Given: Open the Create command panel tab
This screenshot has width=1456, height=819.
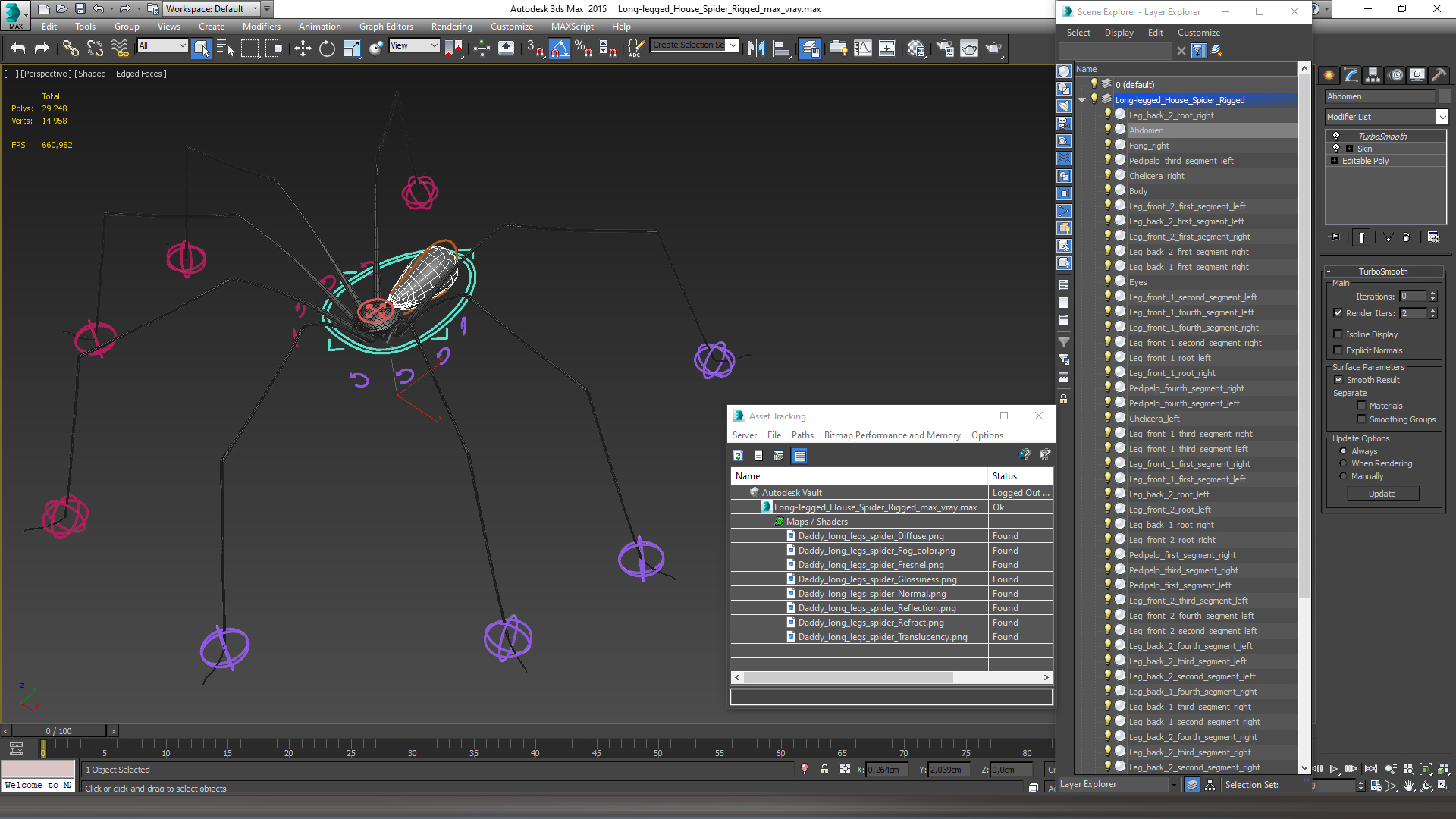Looking at the screenshot, I should [x=1329, y=74].
